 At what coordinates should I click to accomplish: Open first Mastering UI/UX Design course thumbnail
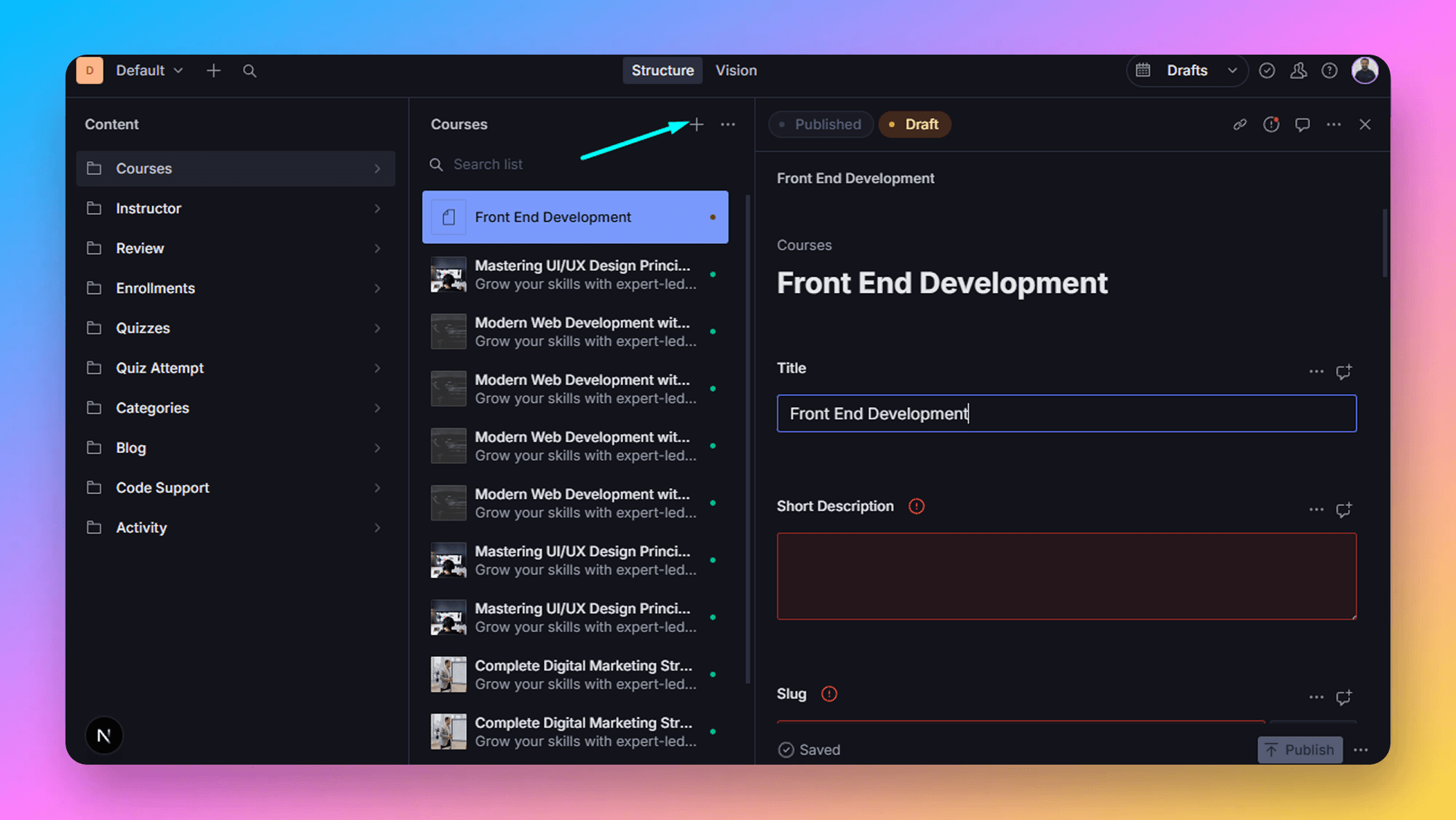click(x=448, y=275)
